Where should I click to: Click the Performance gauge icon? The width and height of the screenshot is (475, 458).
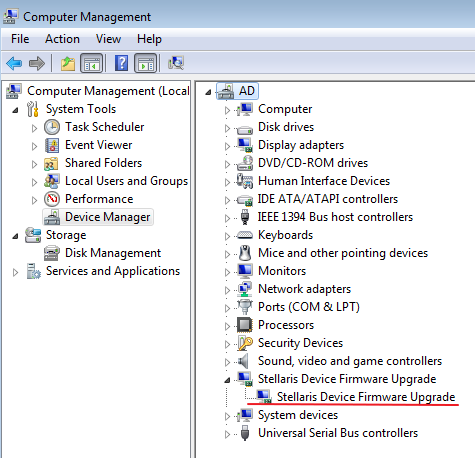tap(52, 199)
